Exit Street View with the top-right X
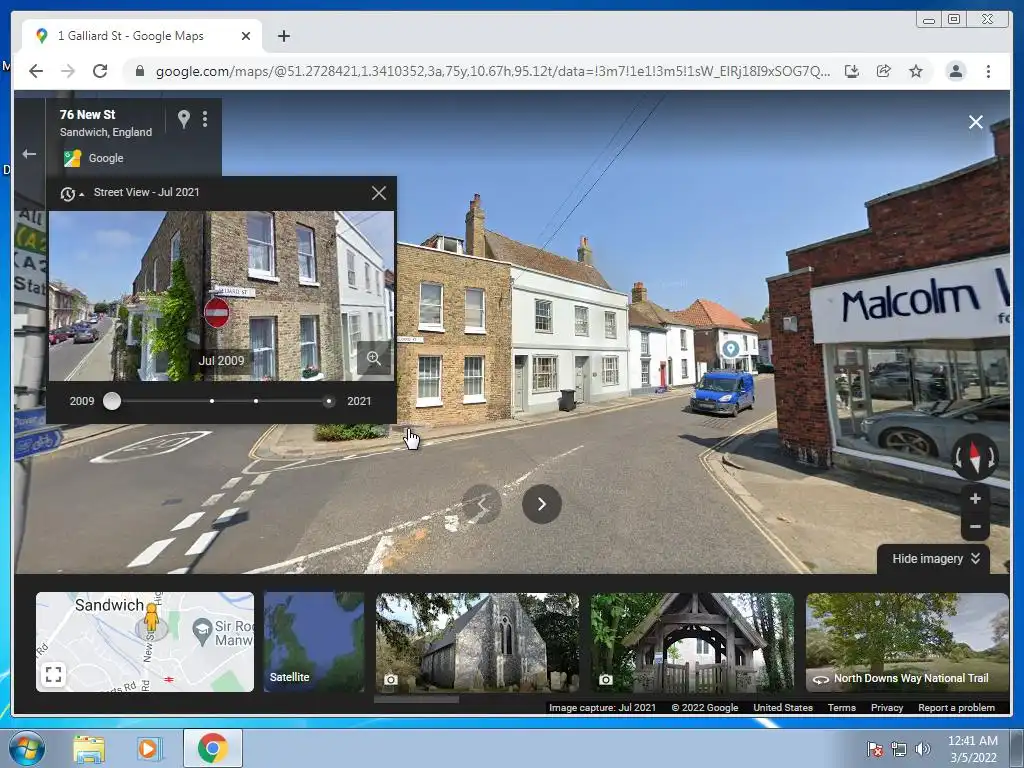Viewport: 1024px width, 768px height. [976, 122]
